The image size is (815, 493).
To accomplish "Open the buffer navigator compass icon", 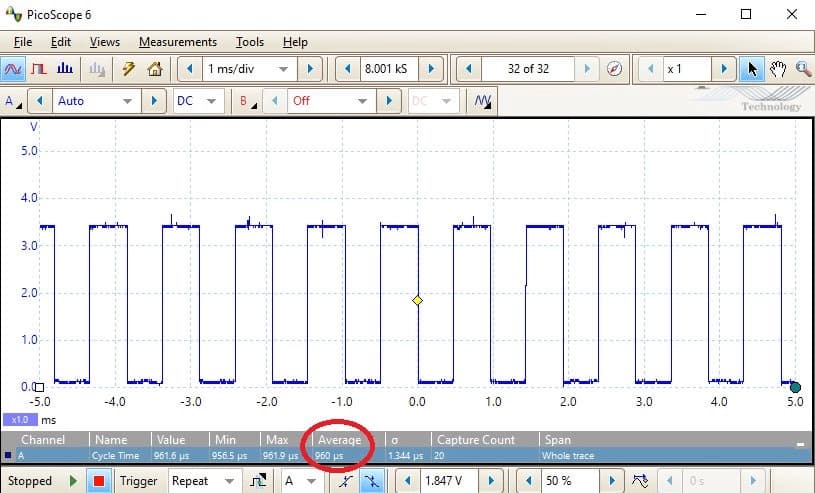I will point(614,70).
